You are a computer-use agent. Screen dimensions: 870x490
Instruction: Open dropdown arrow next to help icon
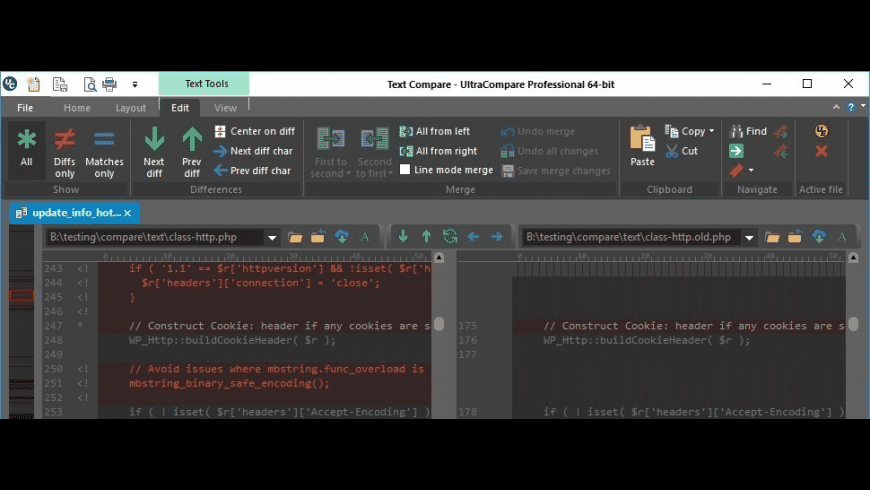(x=863, y=105)
